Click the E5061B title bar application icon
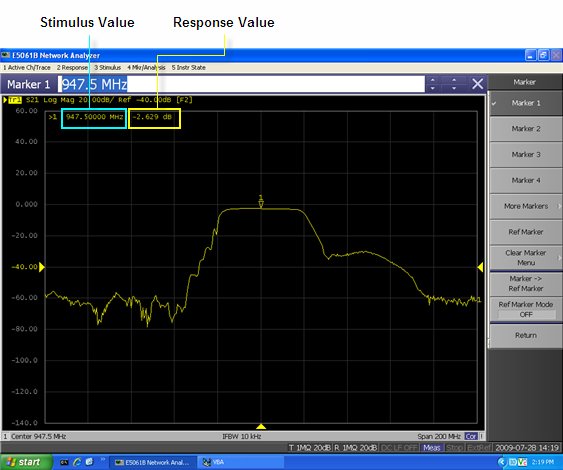 tap(5, 55)
